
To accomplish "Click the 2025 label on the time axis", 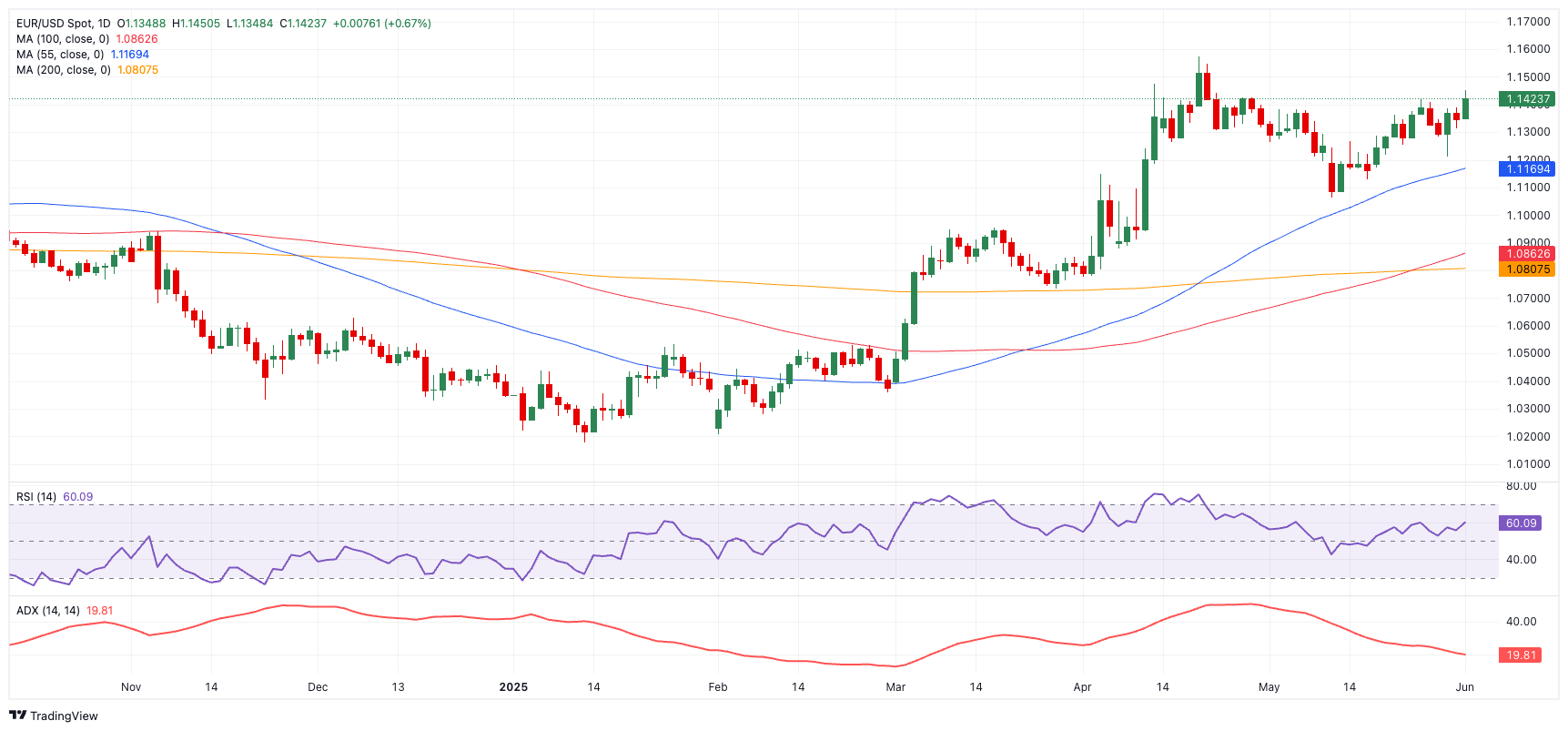I will pos(513,687).
